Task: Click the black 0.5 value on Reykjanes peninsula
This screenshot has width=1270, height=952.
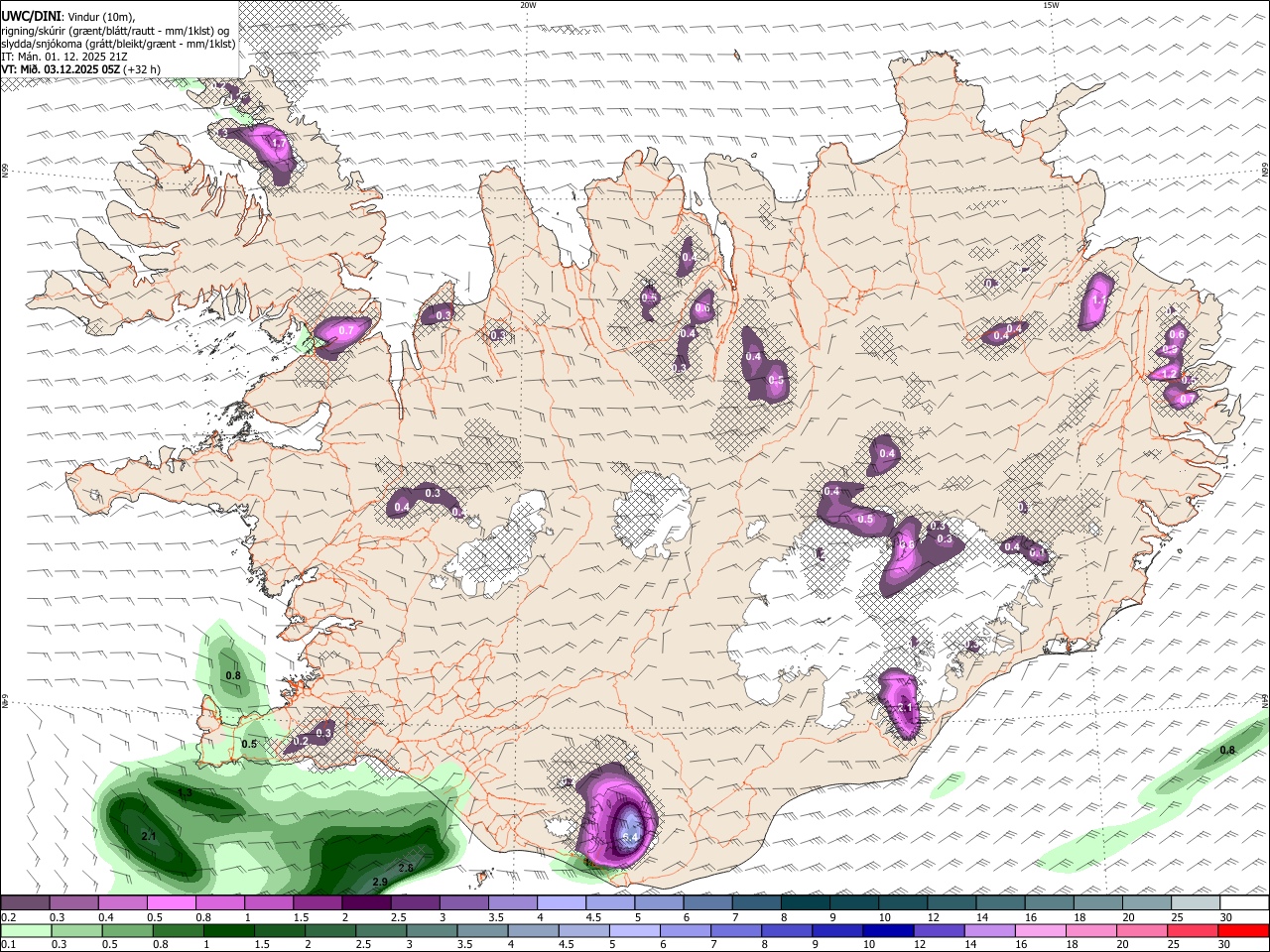Action: (x=249, y=744)
